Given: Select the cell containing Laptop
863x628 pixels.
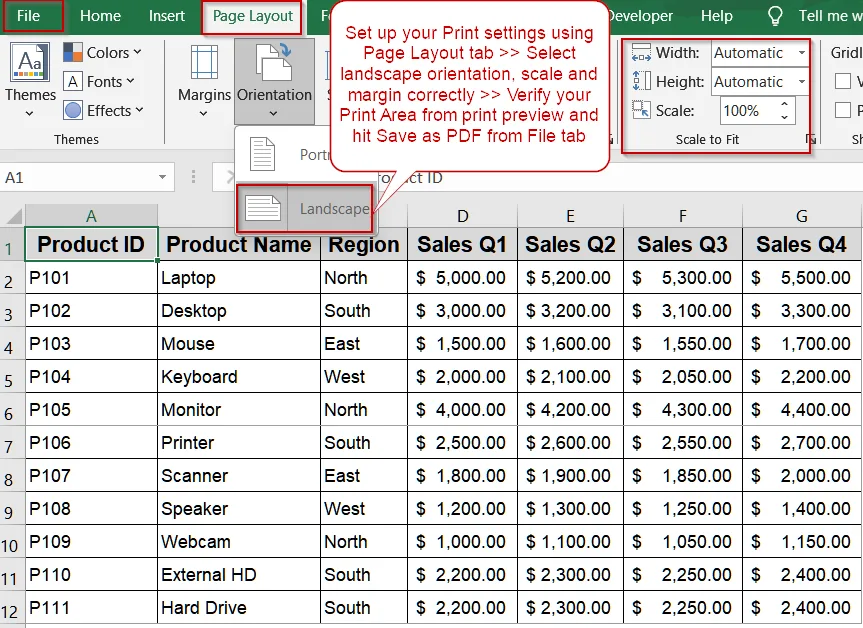Looking at the screenshot, I should coord(239,277).
